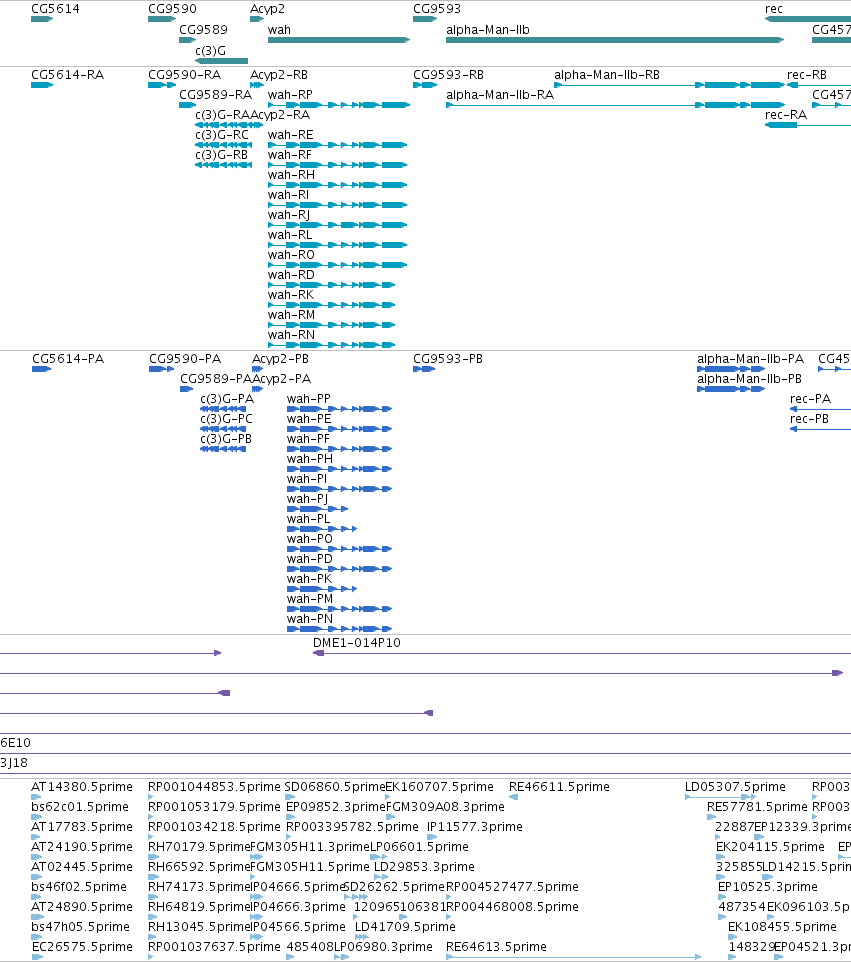Select the EK108455.5prime EST label
The height and width of the screenshot is (962, 851).
(x=782, y=927)
